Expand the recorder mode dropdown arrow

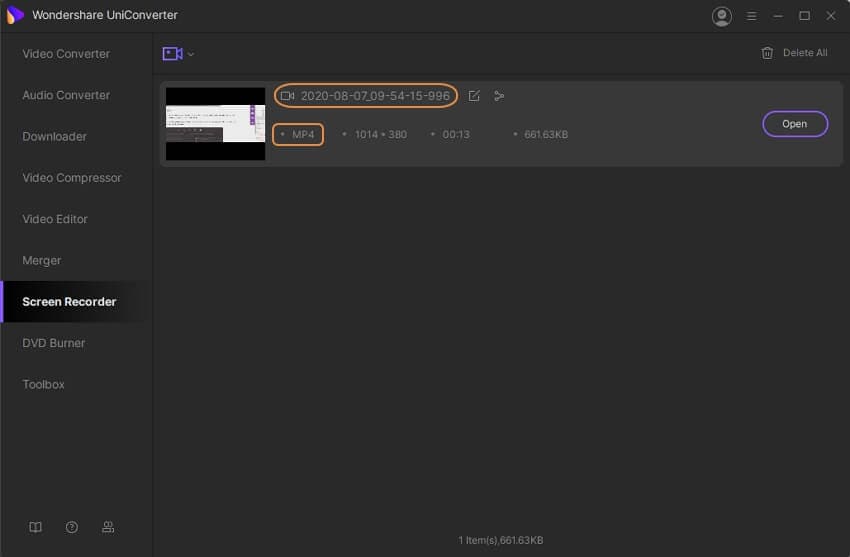point(191,54)
